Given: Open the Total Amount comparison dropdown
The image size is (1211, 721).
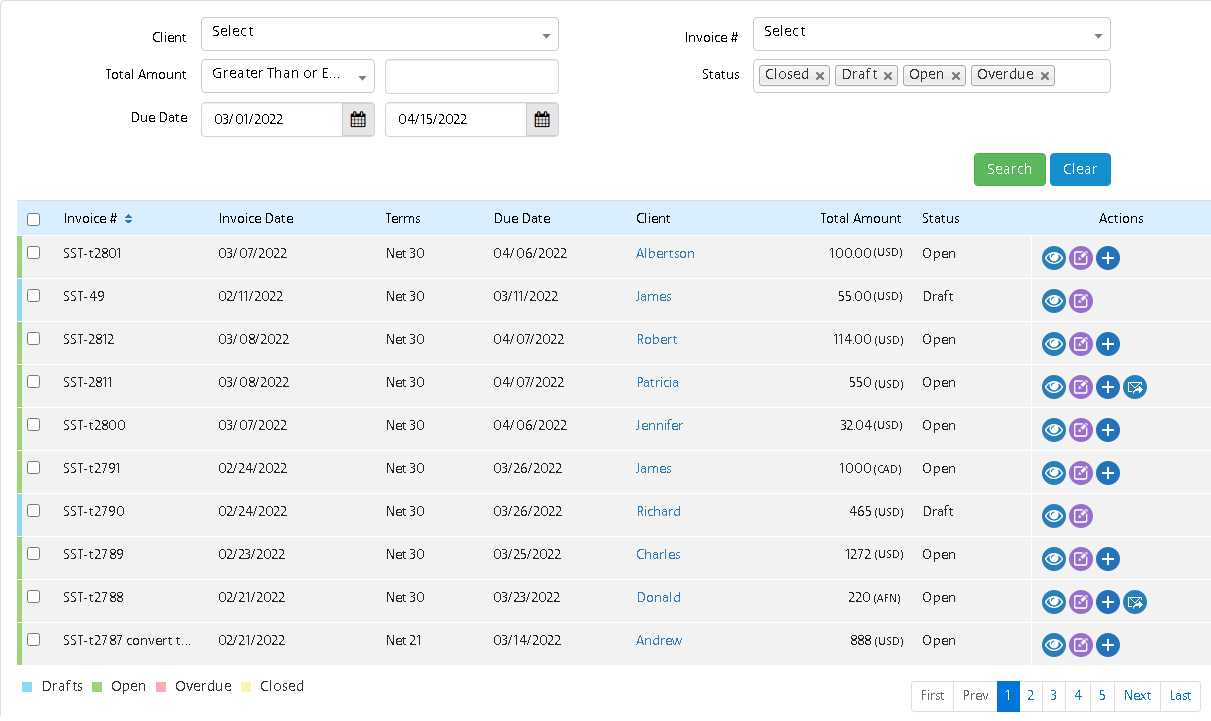Looking at the screenshot, I should (x=287, y=75).
